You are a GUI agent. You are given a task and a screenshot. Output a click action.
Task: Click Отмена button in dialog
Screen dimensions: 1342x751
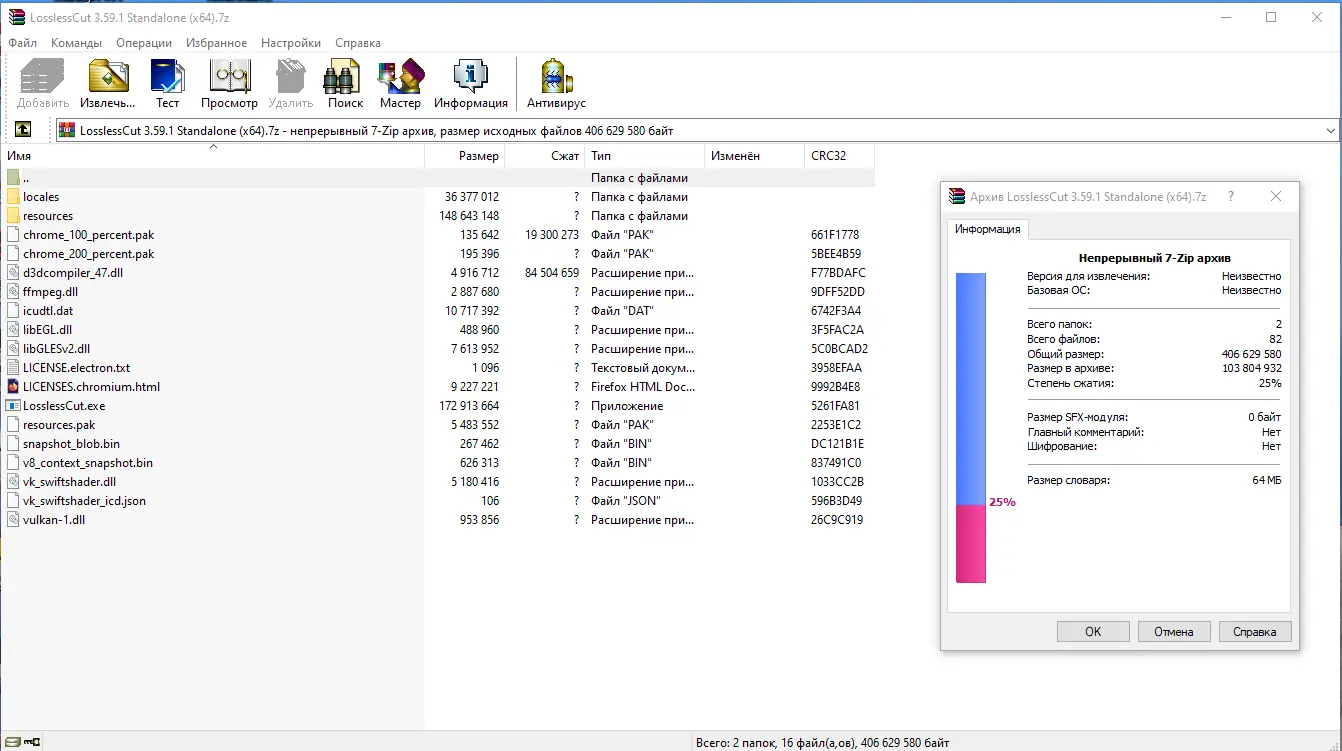tap(1174, 632)
